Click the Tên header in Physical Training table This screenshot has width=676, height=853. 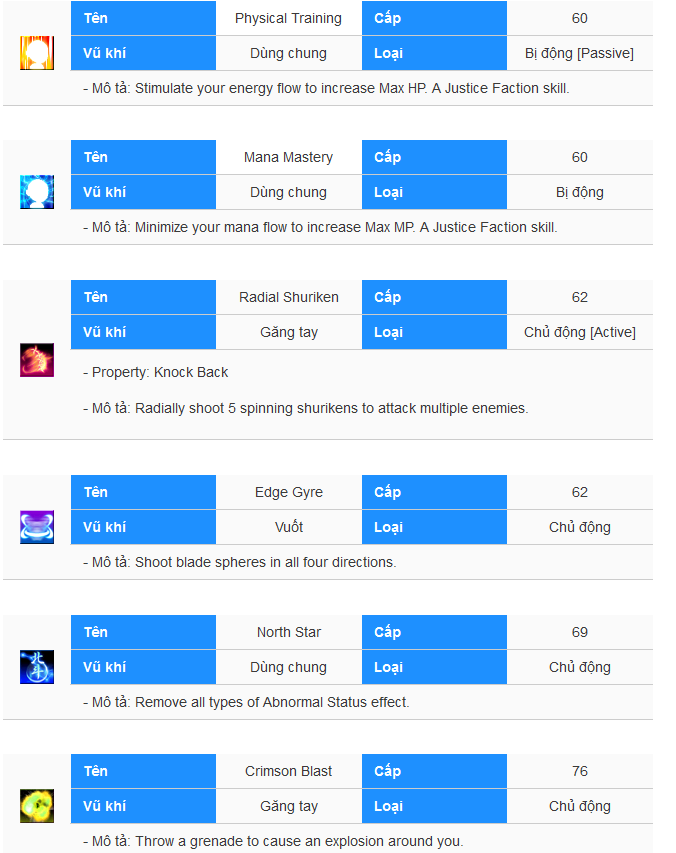(x=144, y=18)
